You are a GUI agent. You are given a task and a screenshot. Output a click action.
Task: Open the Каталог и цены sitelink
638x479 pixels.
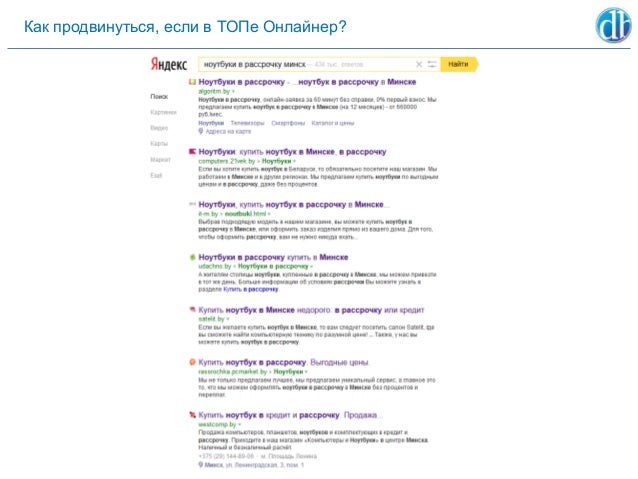333,123
